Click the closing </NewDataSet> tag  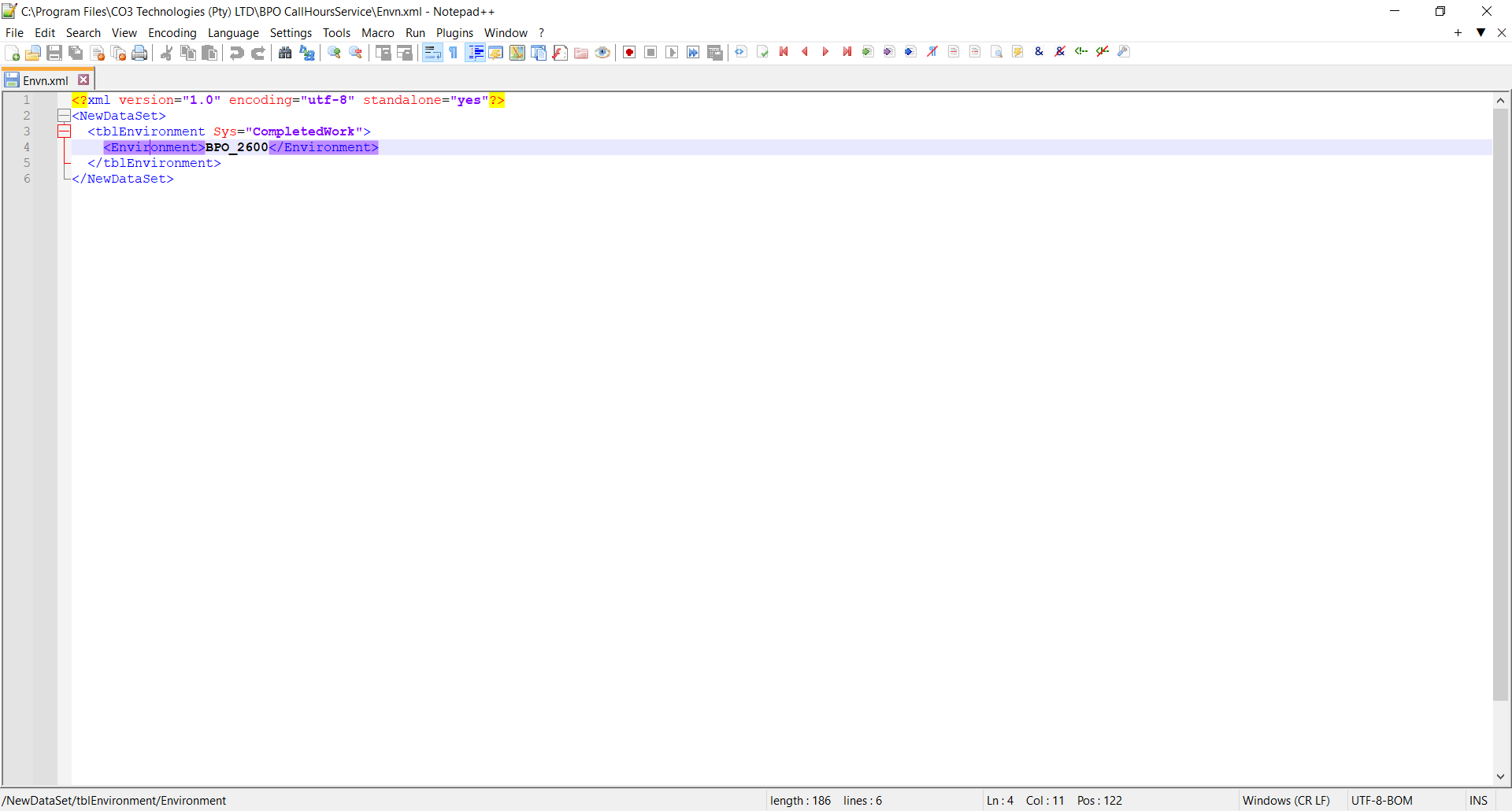123,179
